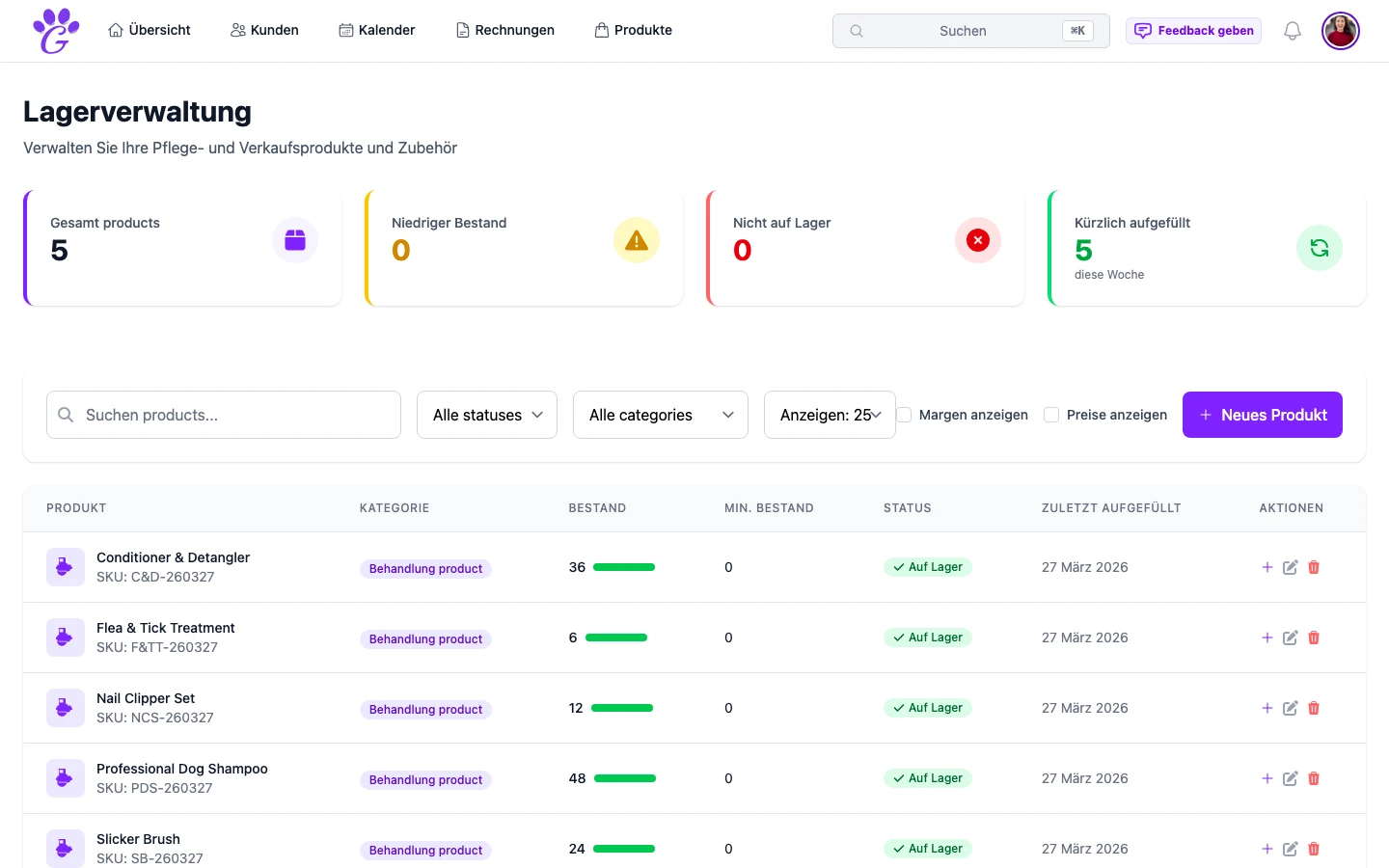Switch to the Rechnungen page
Image resolution: width=1389 pixels, height=868 pixels.
[504, 30]
